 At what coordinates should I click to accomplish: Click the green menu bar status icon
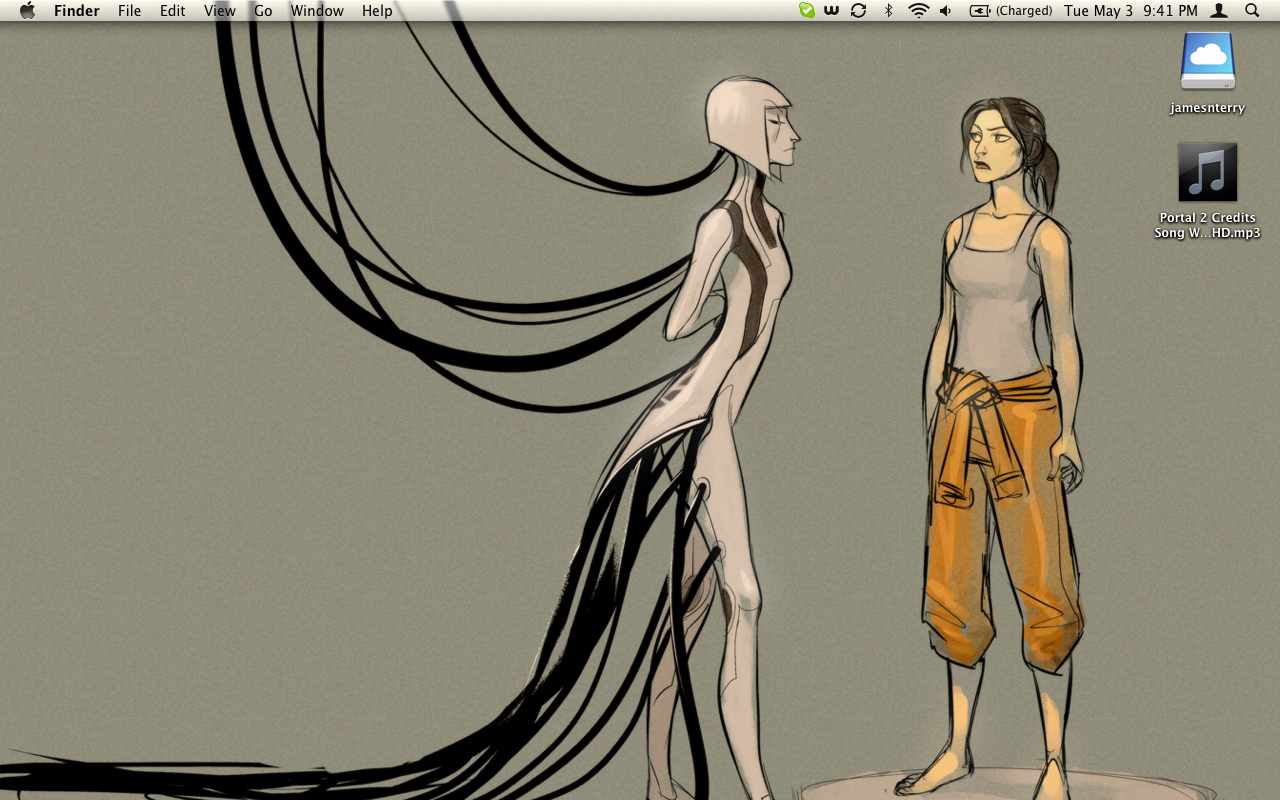click(x=807, y=11)
